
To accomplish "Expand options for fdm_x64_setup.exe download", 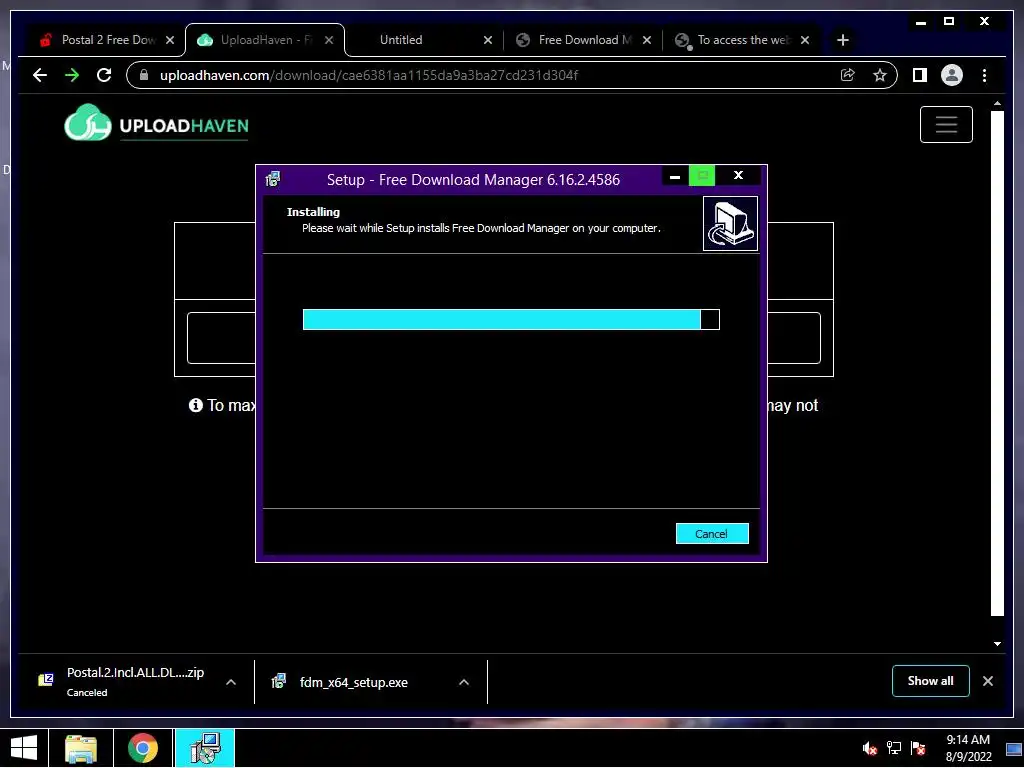I will point(464,682).
